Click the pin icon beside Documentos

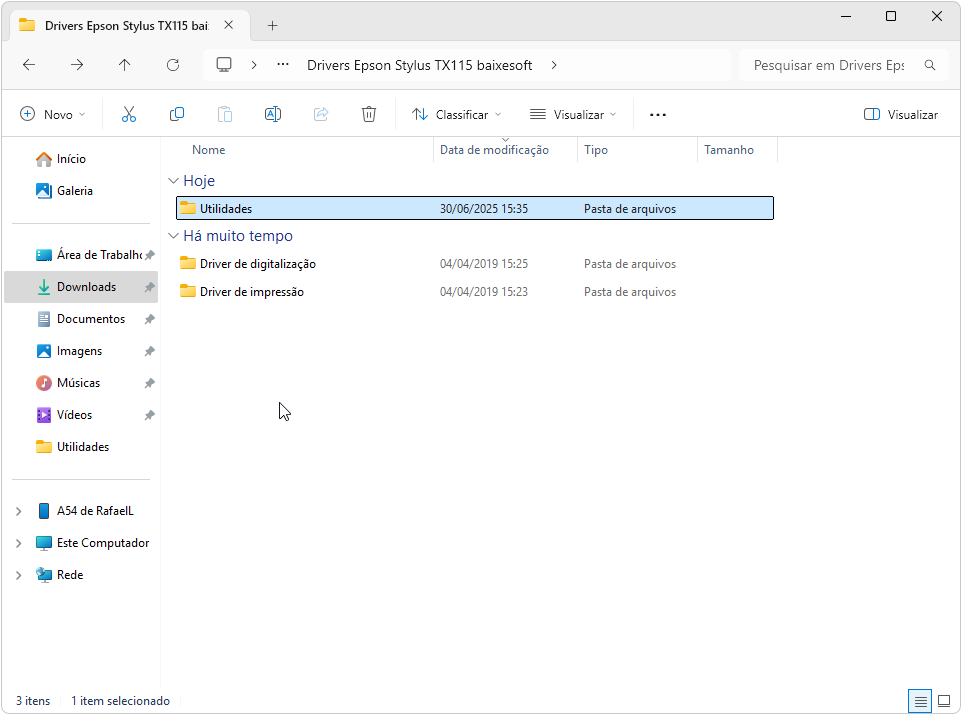coord(149,319)
